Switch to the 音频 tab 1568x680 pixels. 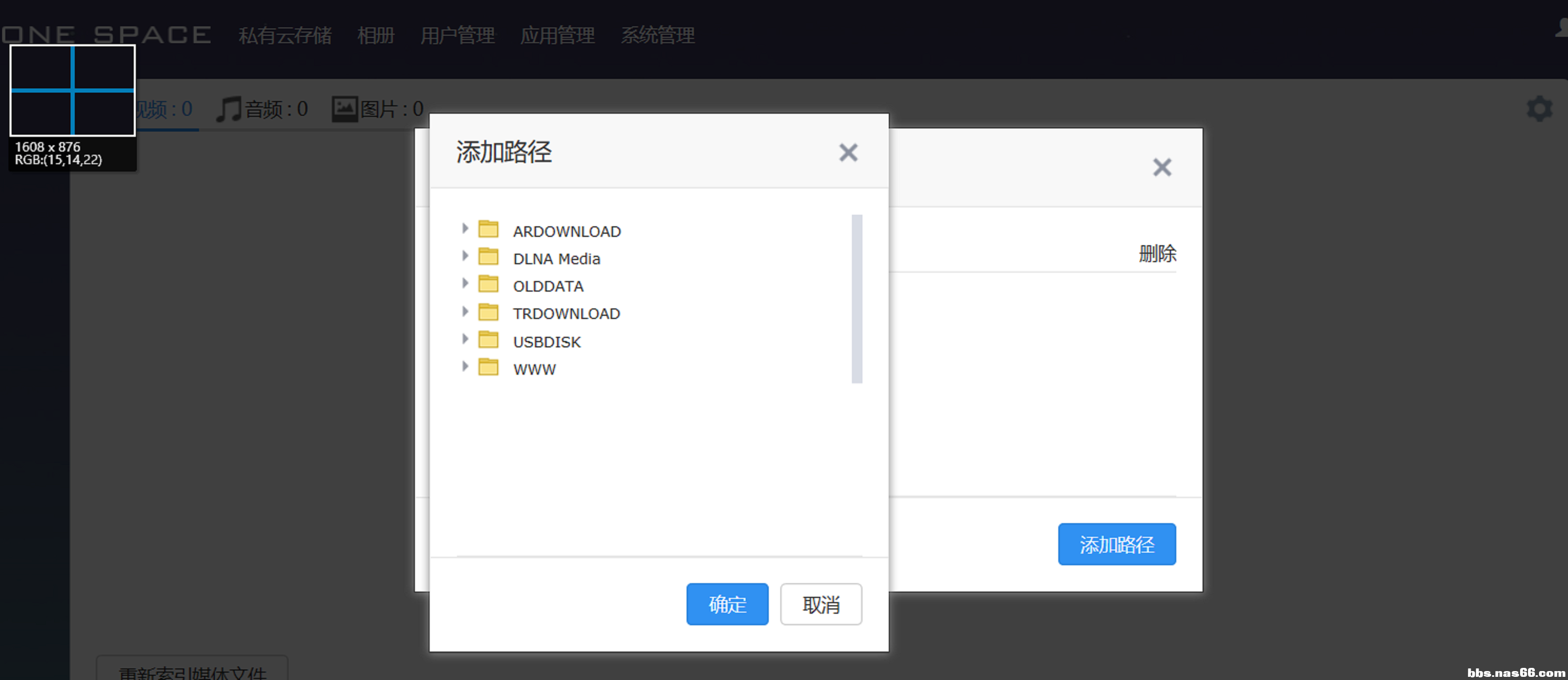263,109
